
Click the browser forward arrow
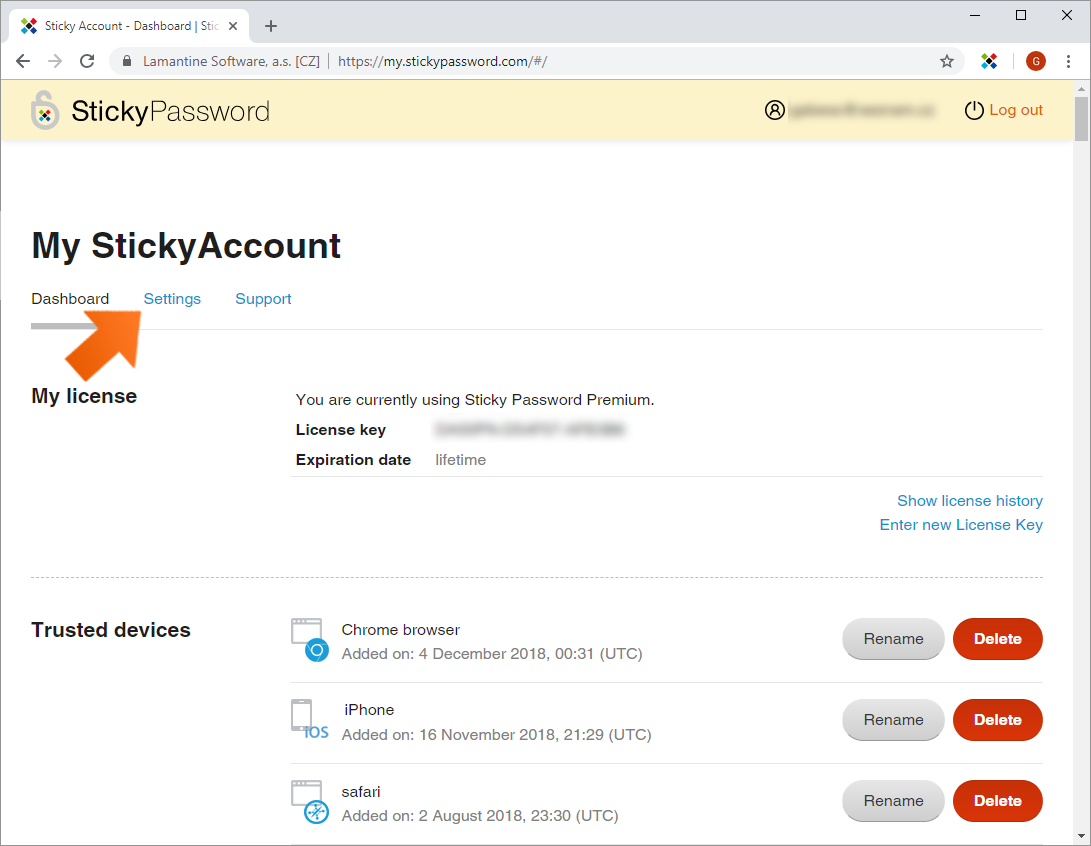(55, 61)
